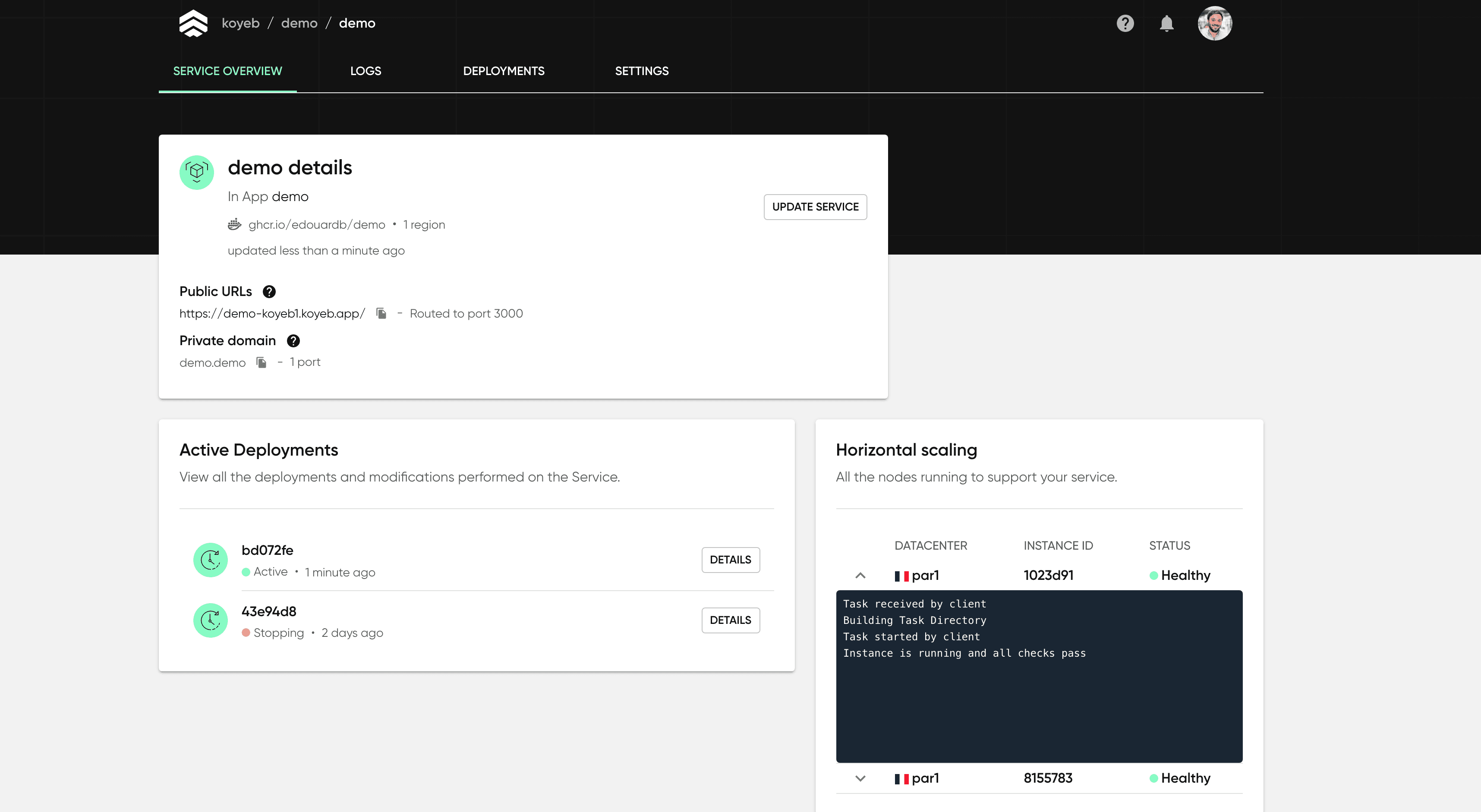Click the Koyeb logo icon

(x=193, y=24)
